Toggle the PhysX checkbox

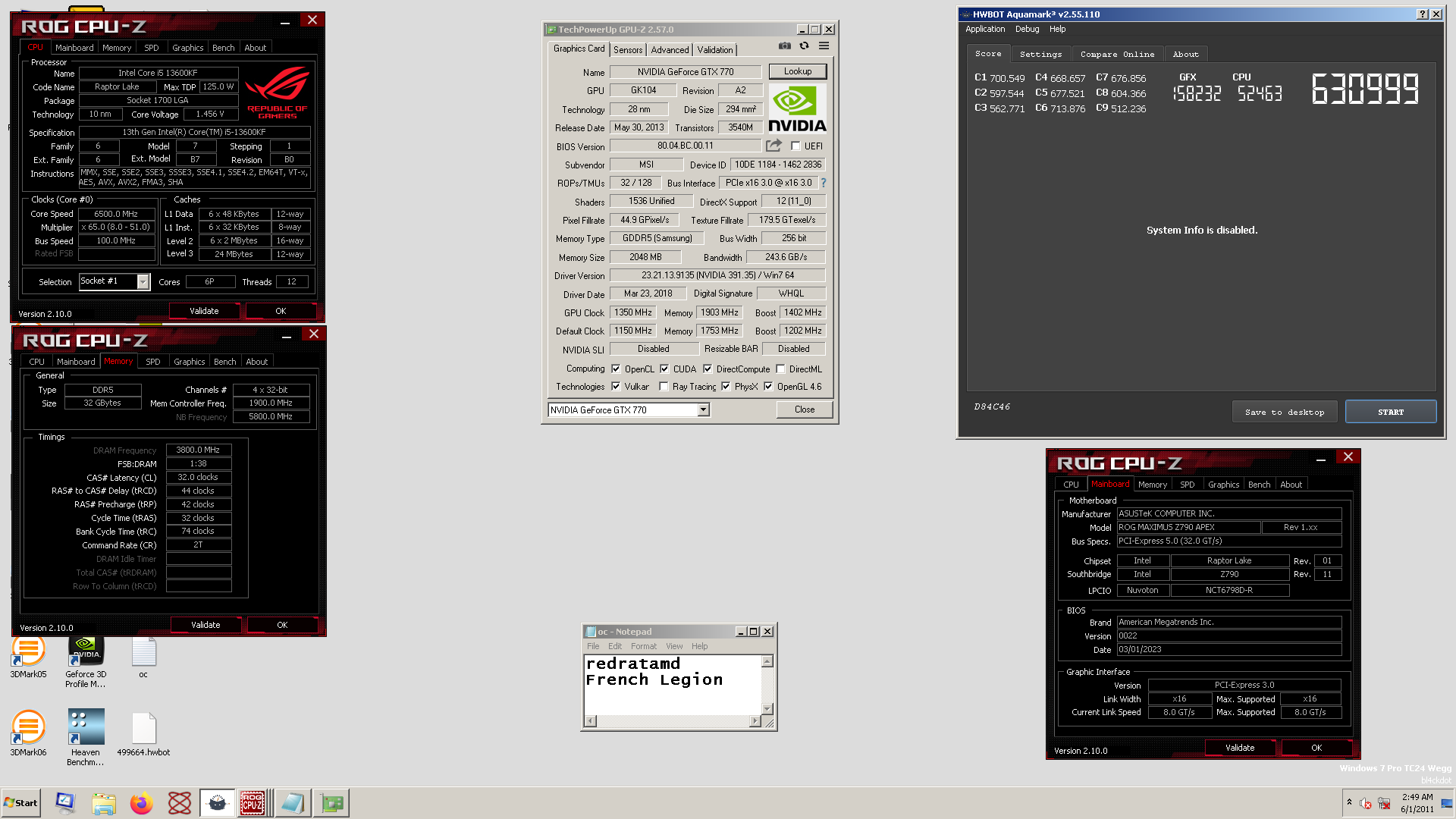(726, 386)
